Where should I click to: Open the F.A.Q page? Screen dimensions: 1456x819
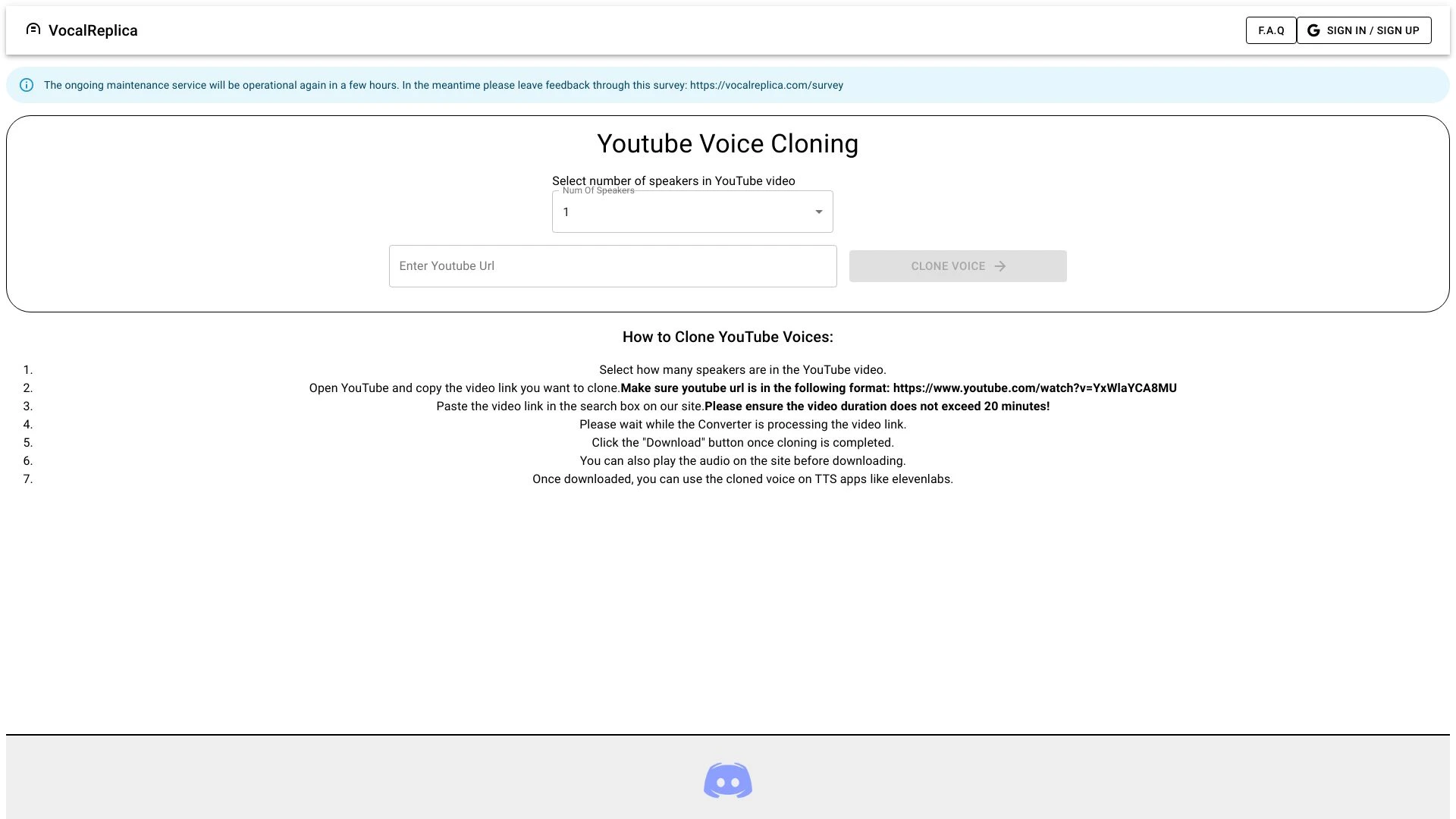(x=1271, y=30)
